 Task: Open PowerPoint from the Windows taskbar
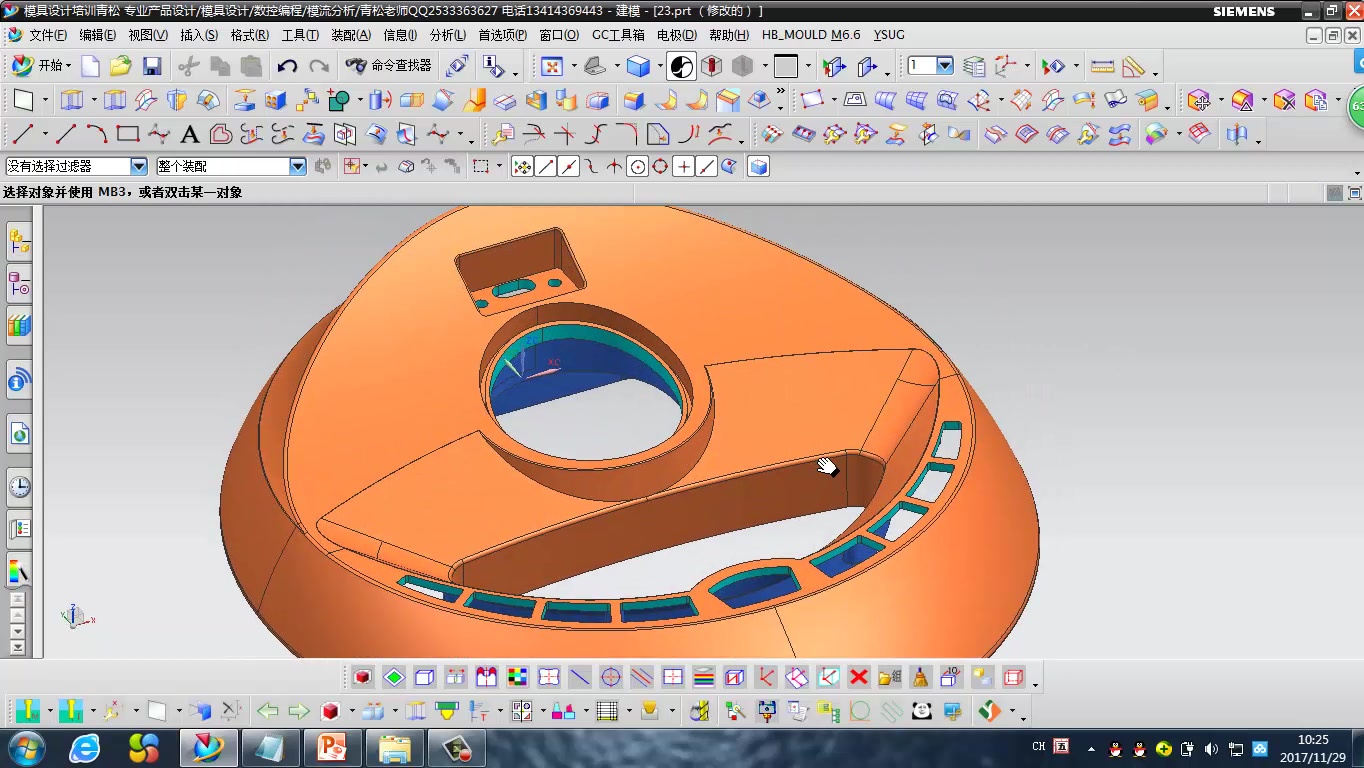point(331,747)
